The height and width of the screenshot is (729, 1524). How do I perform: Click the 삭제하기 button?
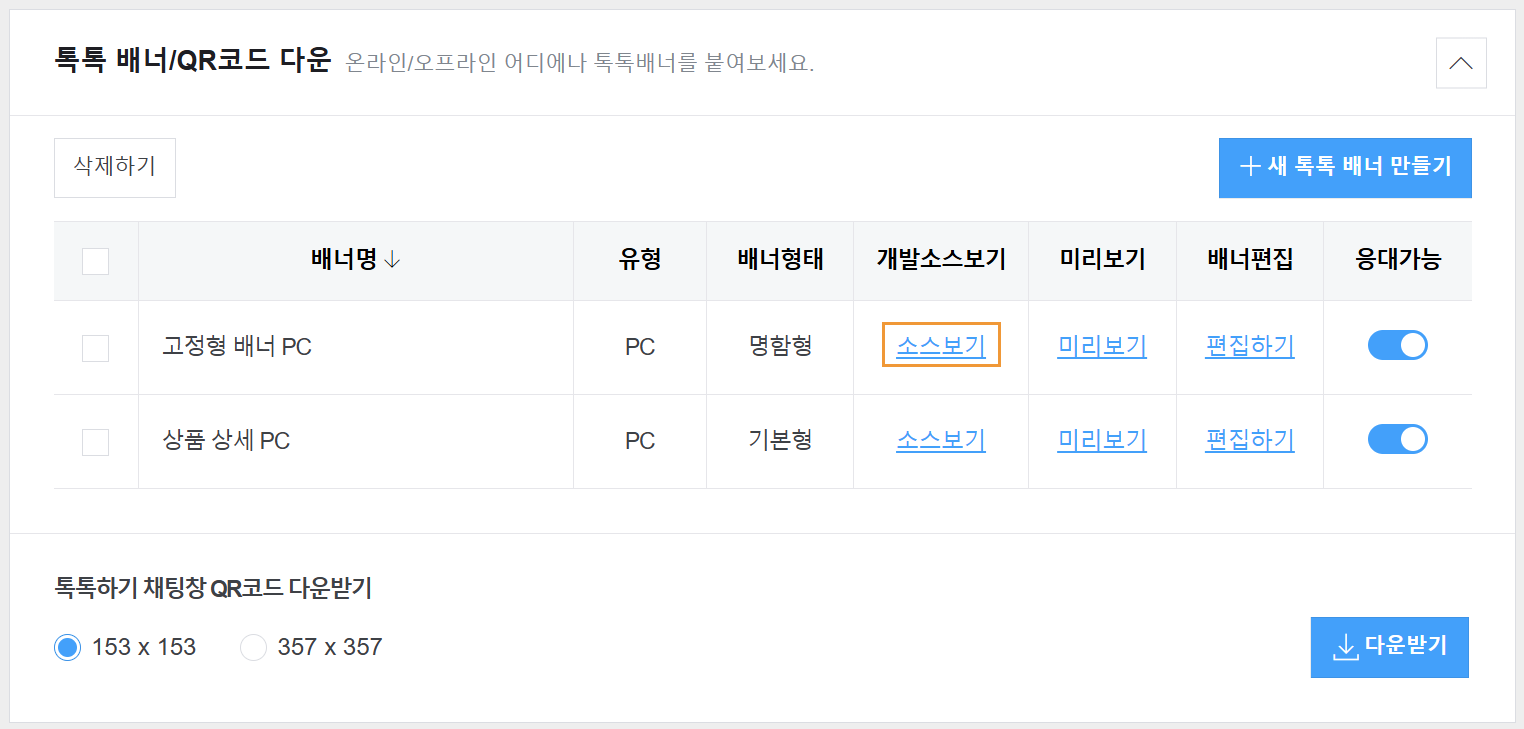click(x=115, y=167)
